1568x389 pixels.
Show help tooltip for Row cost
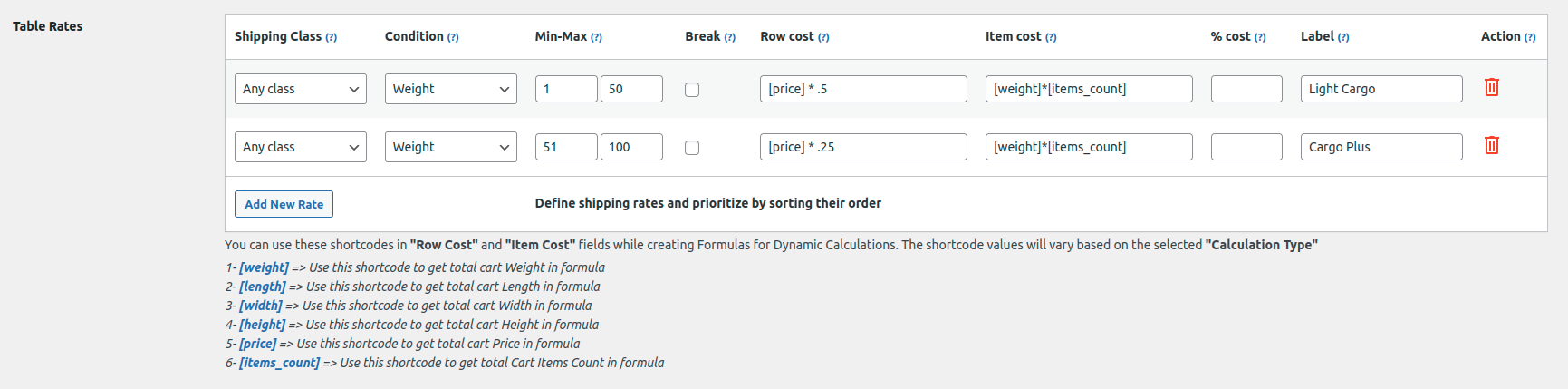[x=823, y=37]
